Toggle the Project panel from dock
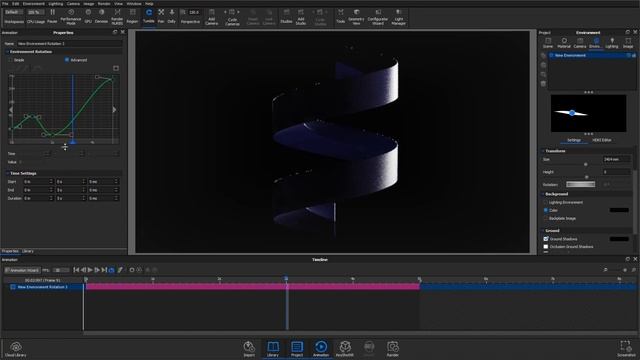 297,349
